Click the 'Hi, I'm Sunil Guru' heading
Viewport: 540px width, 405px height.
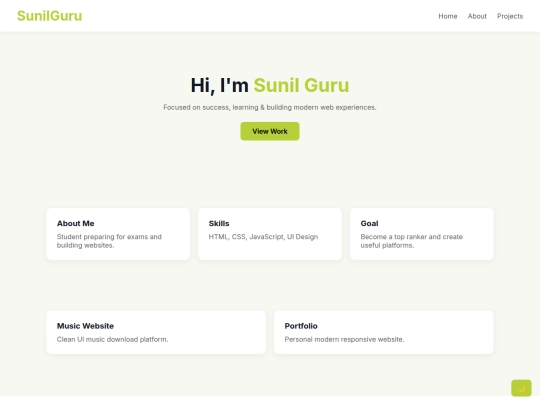(270, 85)
